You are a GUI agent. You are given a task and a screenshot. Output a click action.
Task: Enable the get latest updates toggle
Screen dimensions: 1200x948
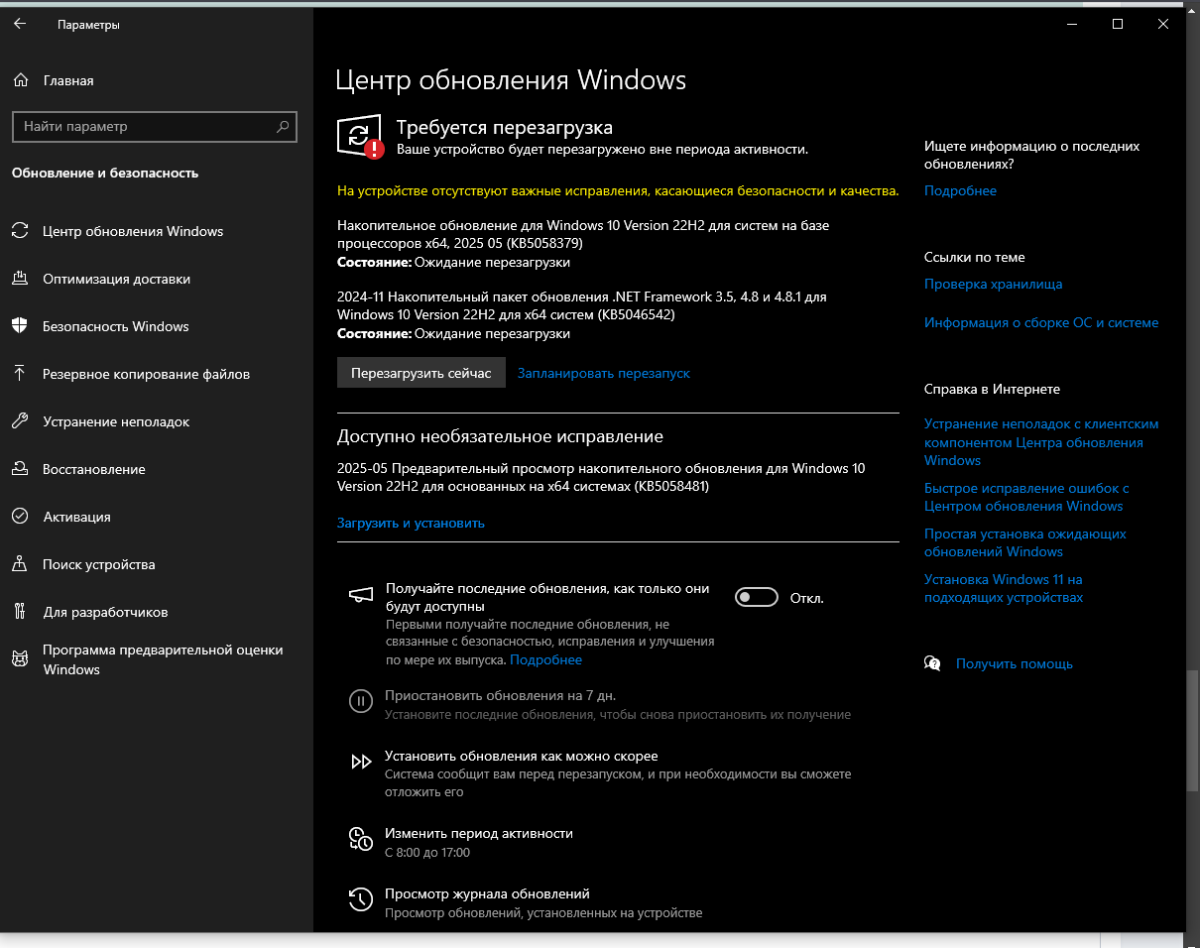756,598
